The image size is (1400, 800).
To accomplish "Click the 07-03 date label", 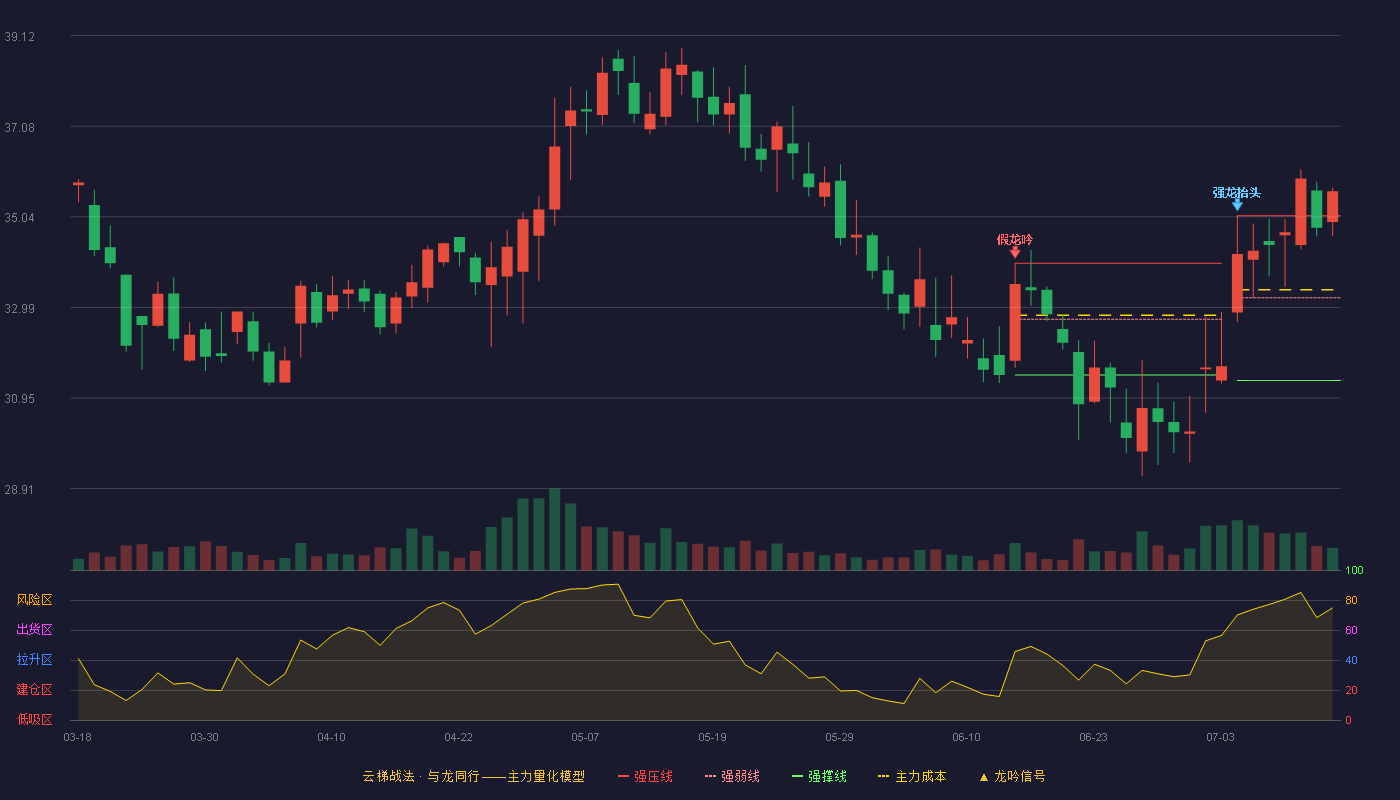I will pyautogui.click(x=1220, y=737).
